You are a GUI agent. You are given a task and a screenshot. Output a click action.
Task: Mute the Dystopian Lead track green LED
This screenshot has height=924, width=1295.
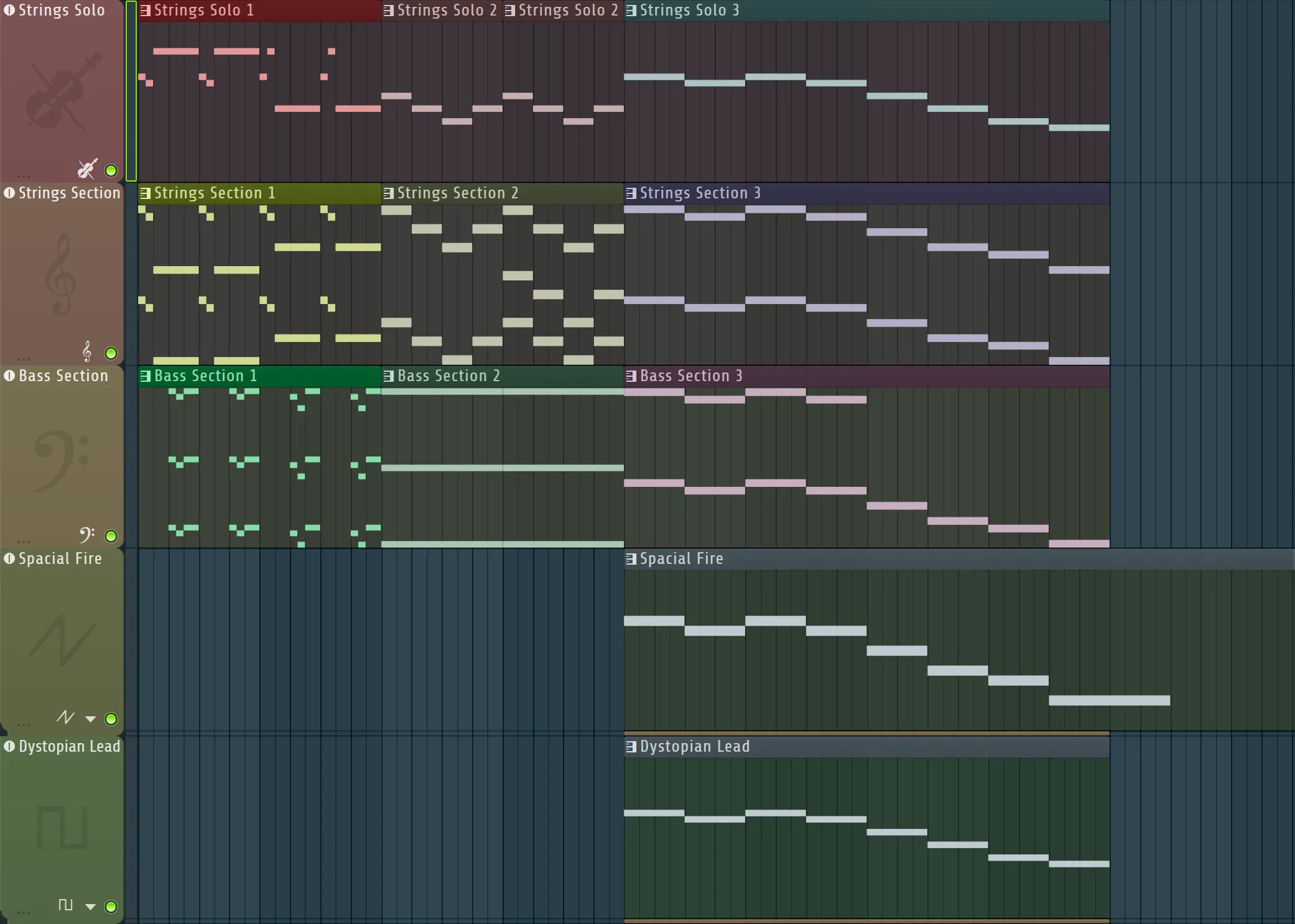point(111,907)
